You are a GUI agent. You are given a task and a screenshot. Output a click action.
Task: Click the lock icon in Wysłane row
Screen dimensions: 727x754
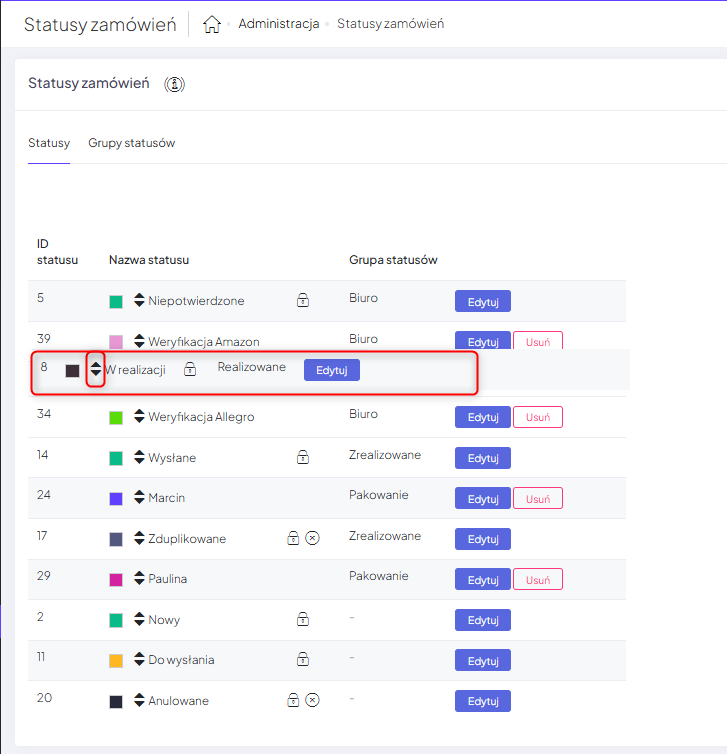302,457
